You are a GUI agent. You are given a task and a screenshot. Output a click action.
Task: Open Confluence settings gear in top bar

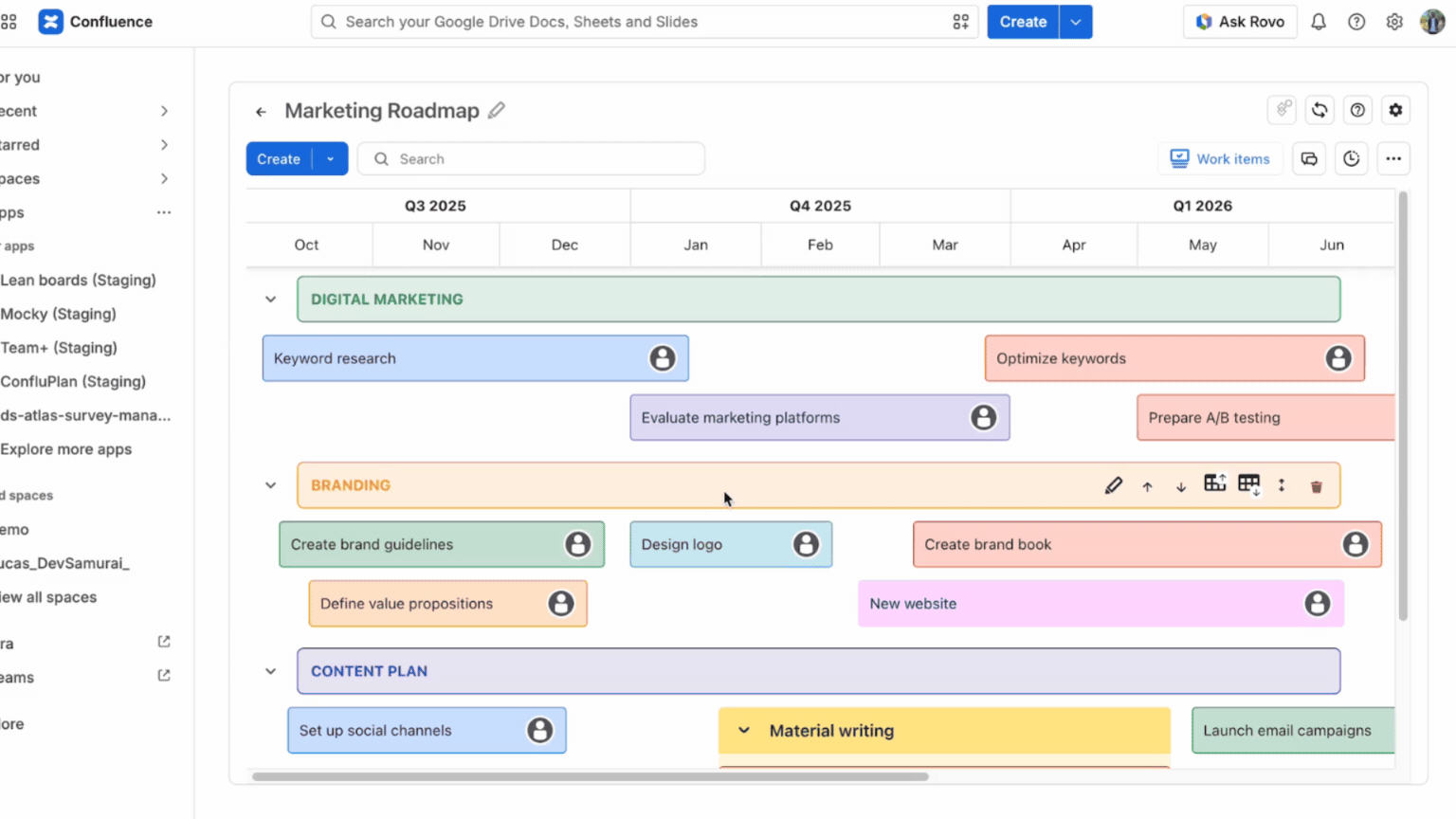(1394, 22)
